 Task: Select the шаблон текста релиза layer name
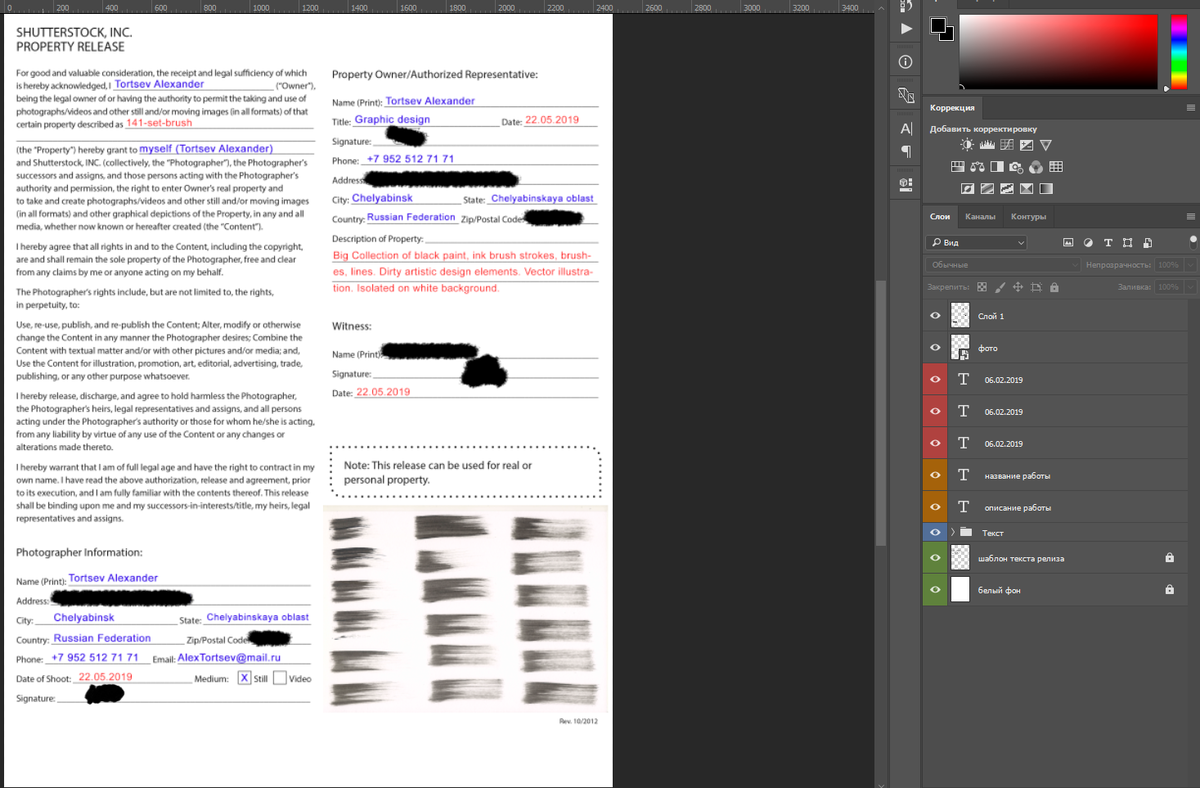1020,558
